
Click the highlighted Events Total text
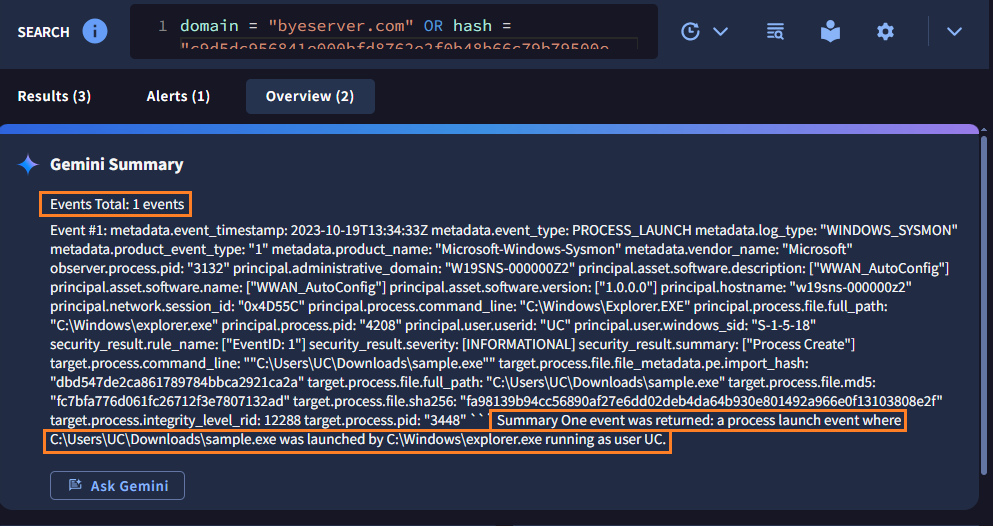117,204
